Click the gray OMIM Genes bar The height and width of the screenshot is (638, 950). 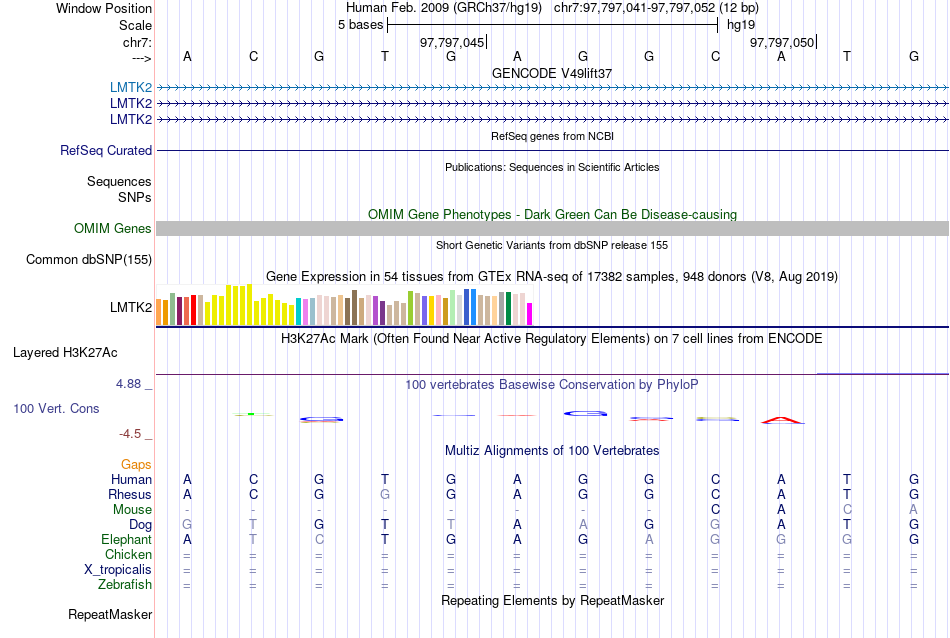tap(552, 228)
